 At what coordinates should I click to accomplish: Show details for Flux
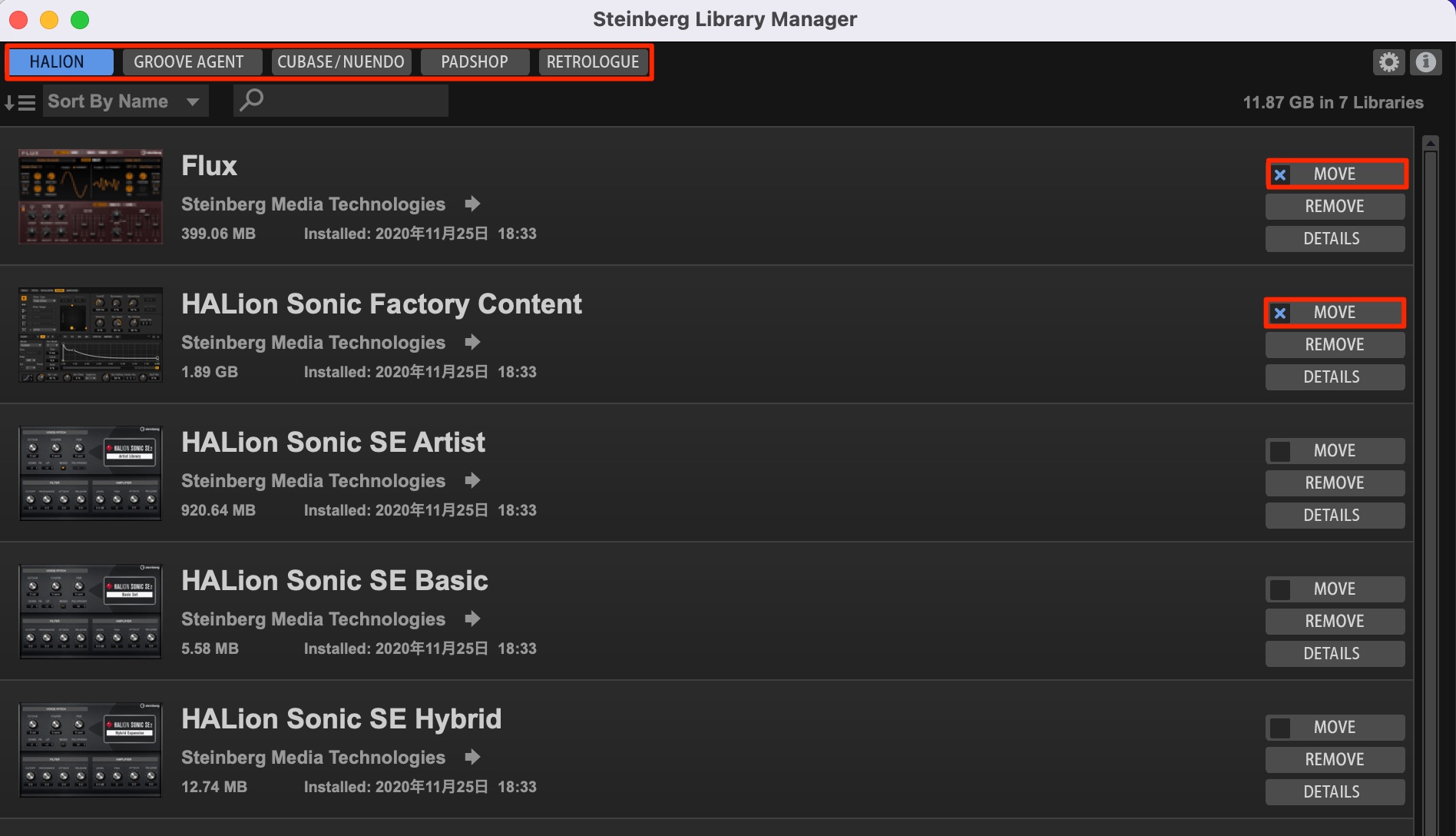[x=1335, y=239]
